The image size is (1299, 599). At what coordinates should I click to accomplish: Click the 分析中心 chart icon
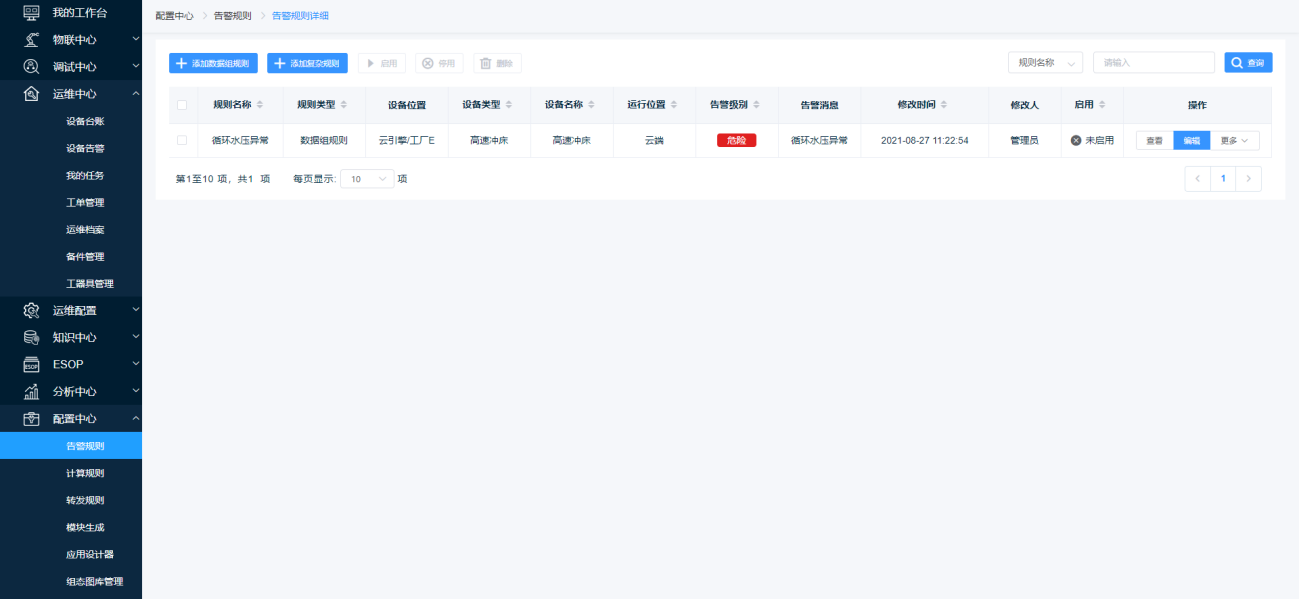coord(31,391)
